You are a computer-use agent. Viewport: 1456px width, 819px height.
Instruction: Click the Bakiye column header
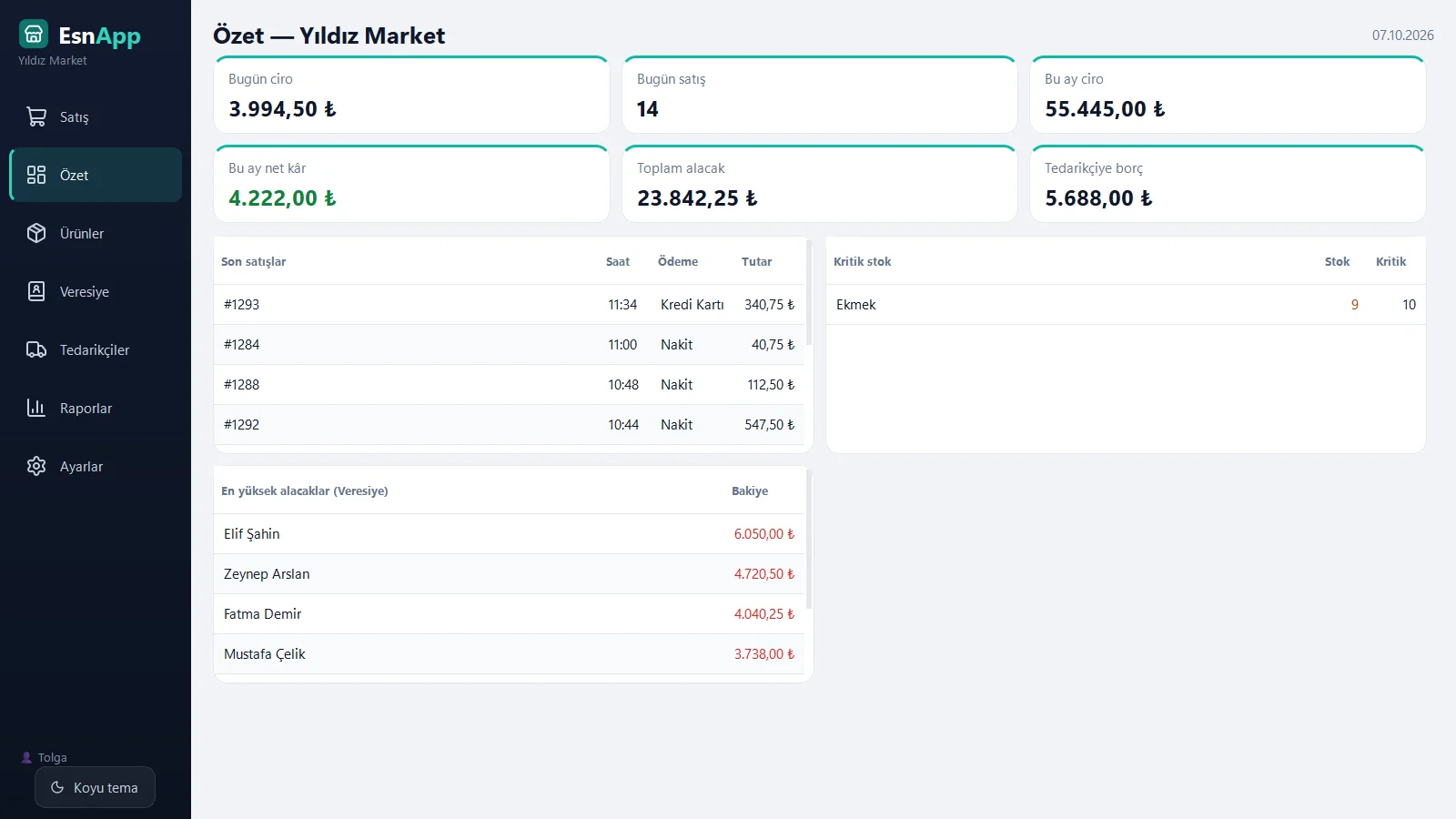click(750, 490)
